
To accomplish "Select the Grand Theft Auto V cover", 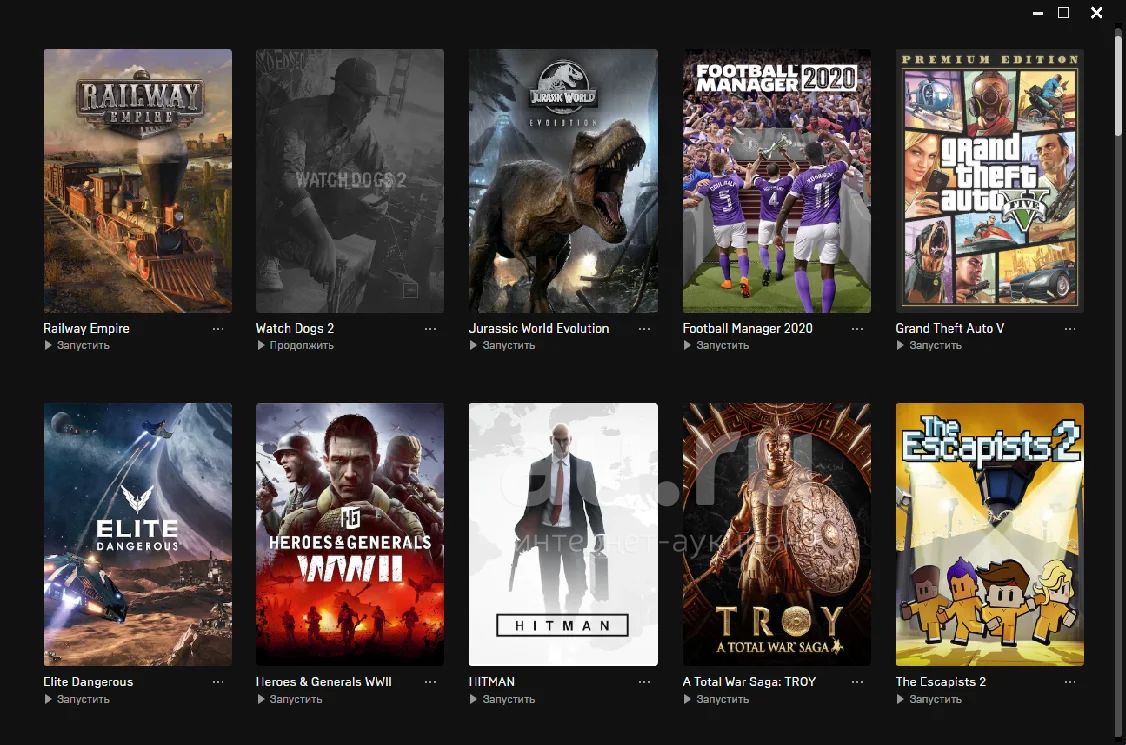I will (990, 180).
